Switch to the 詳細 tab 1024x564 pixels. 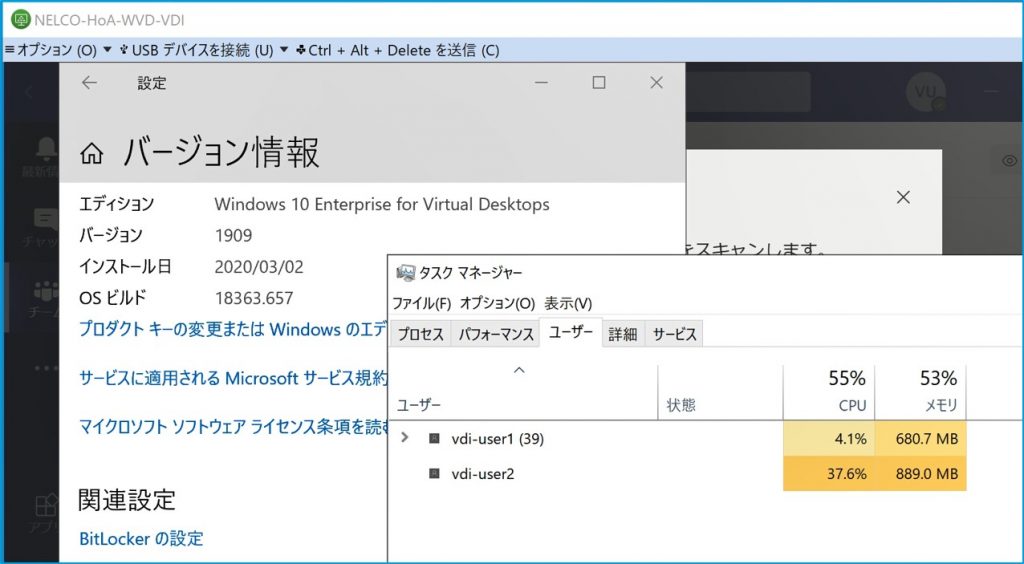(x=622, y=334)
